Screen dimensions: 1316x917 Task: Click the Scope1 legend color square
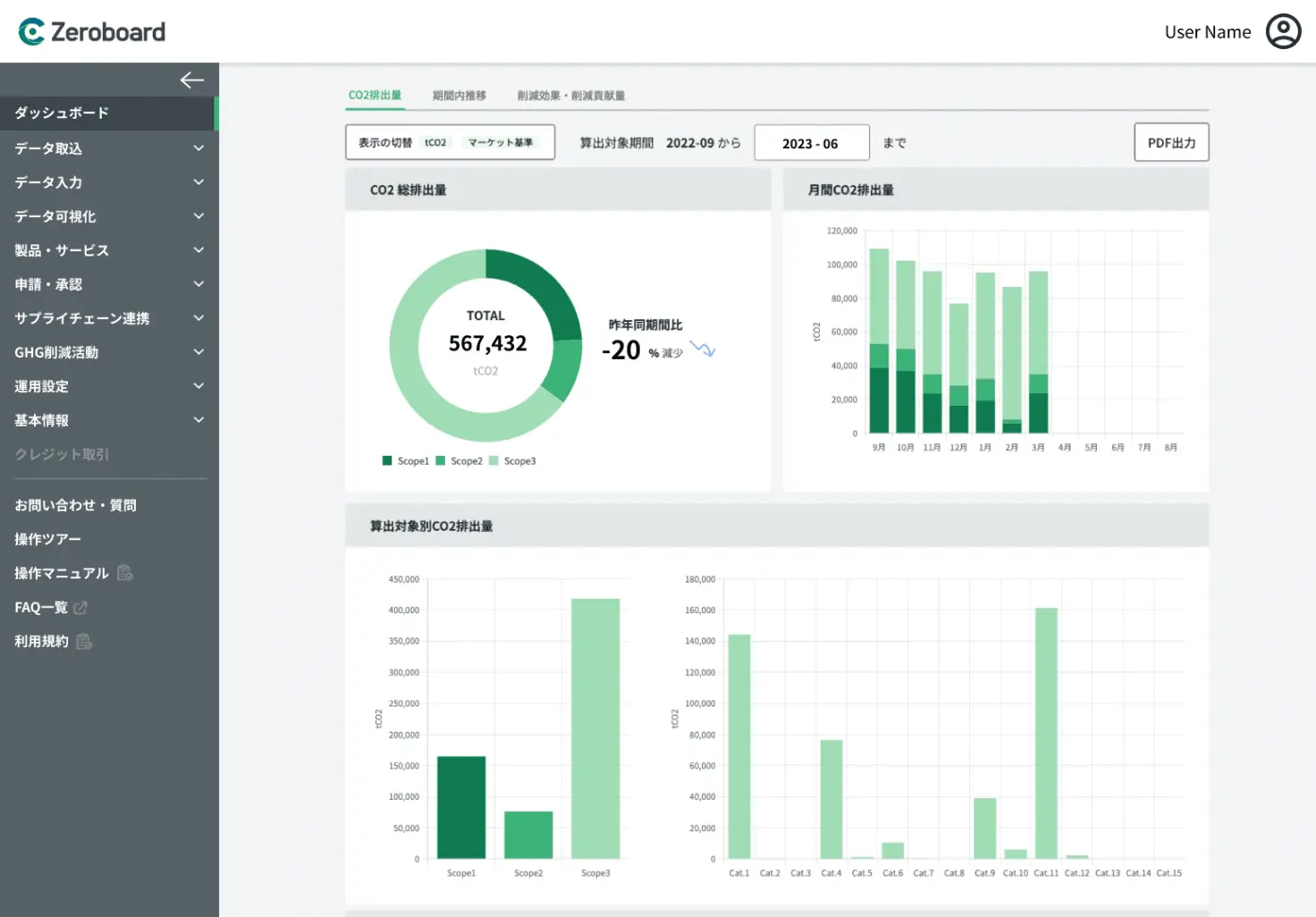[x=387, y=461]
